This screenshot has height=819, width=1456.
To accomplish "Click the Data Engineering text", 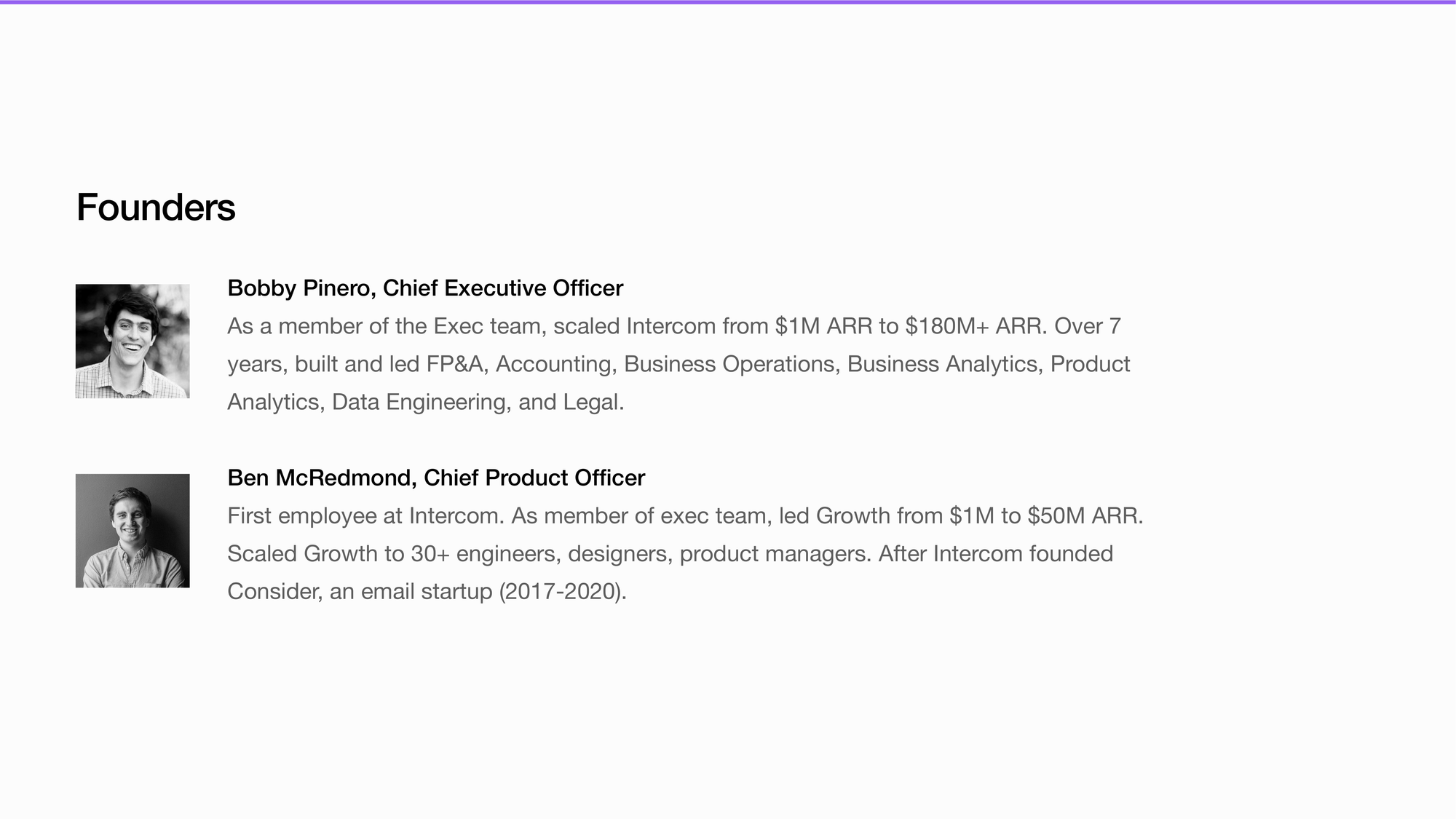I will pos(419,403).
